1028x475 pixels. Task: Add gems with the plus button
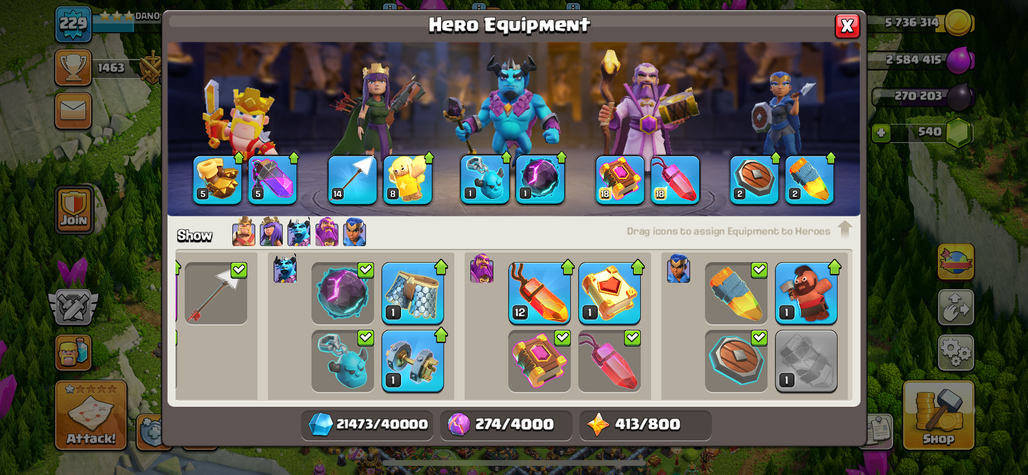click(x=881, y=132)
